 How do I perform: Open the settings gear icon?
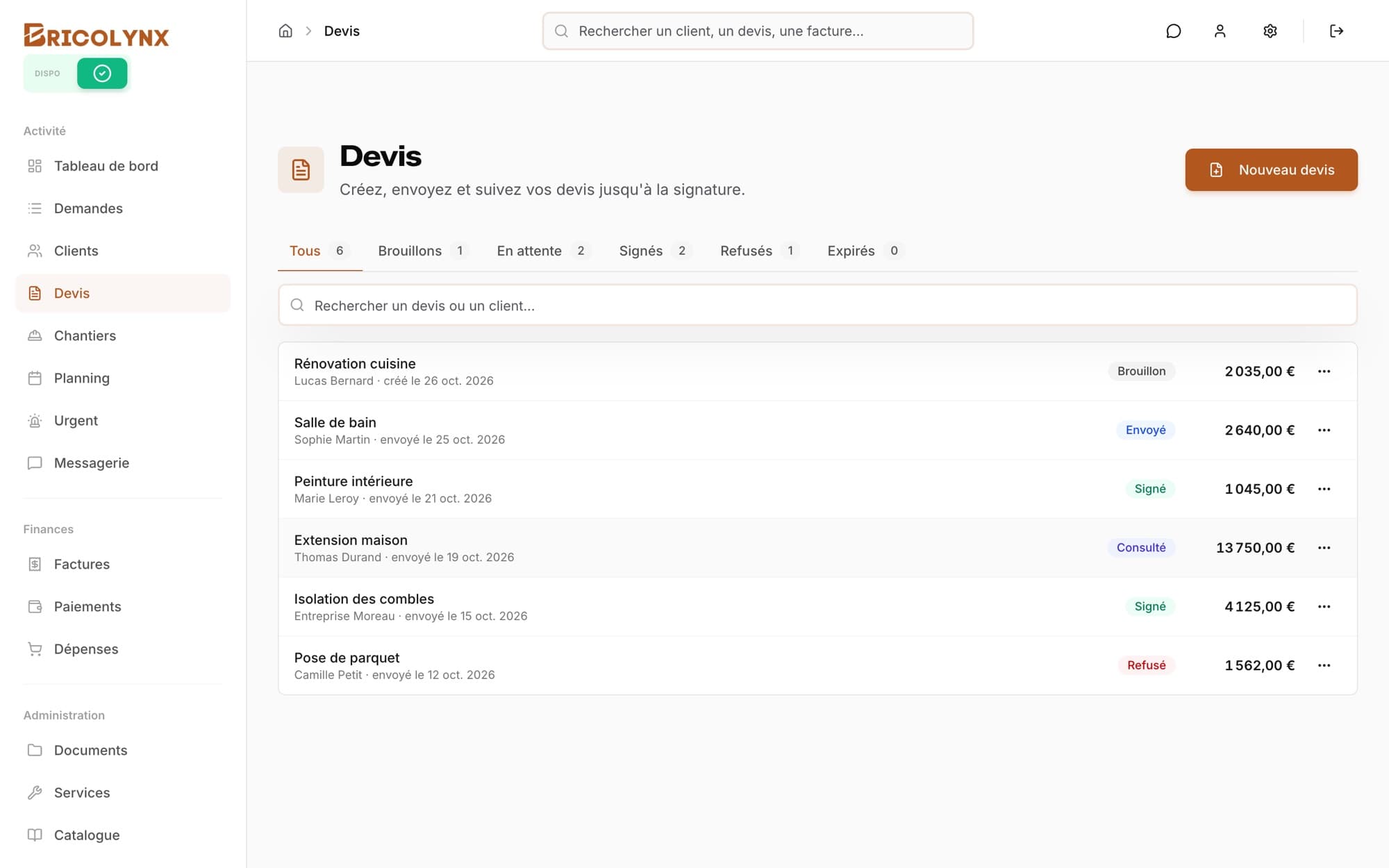point(1270,31)
